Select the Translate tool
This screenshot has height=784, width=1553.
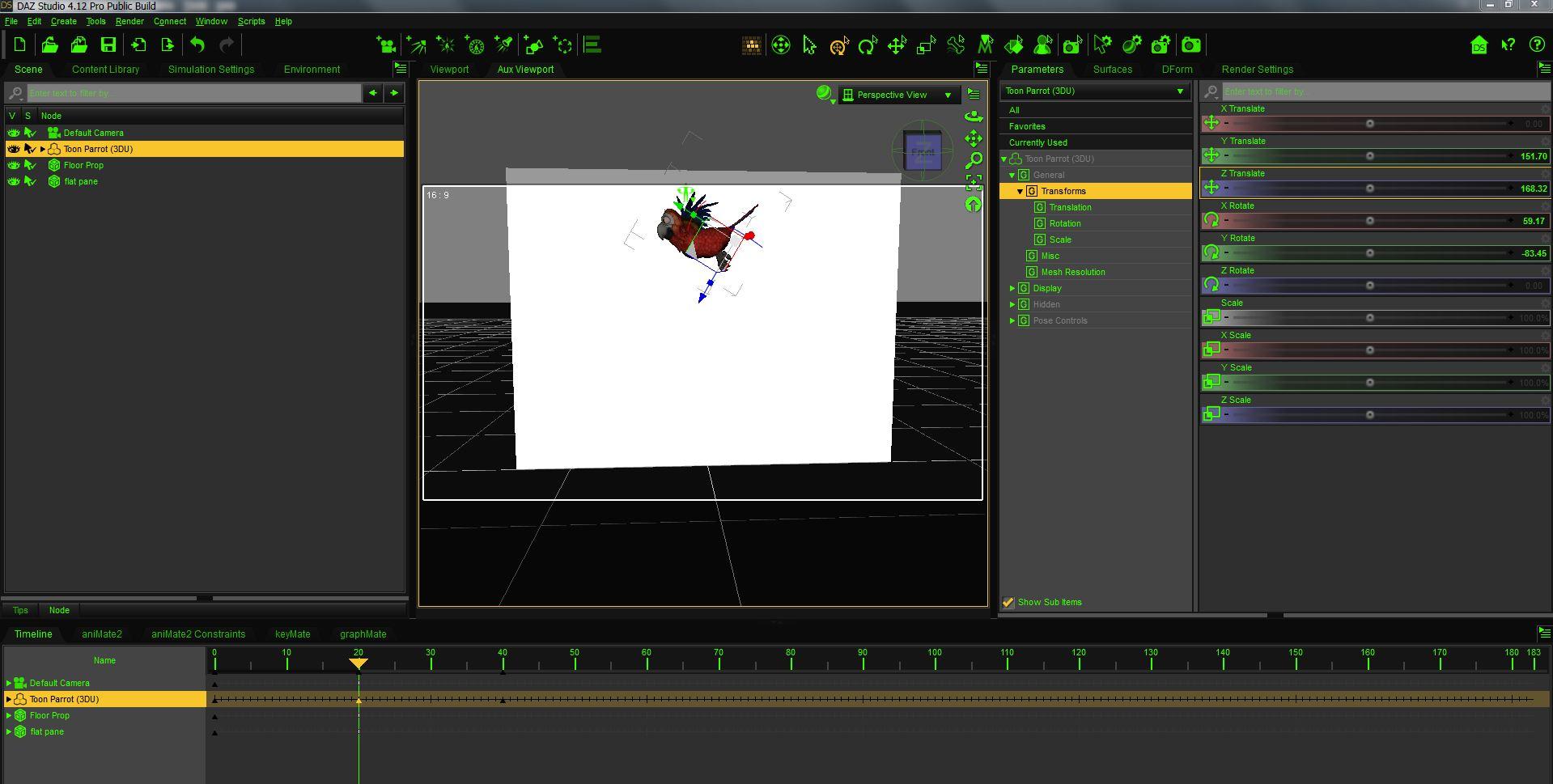897,45
